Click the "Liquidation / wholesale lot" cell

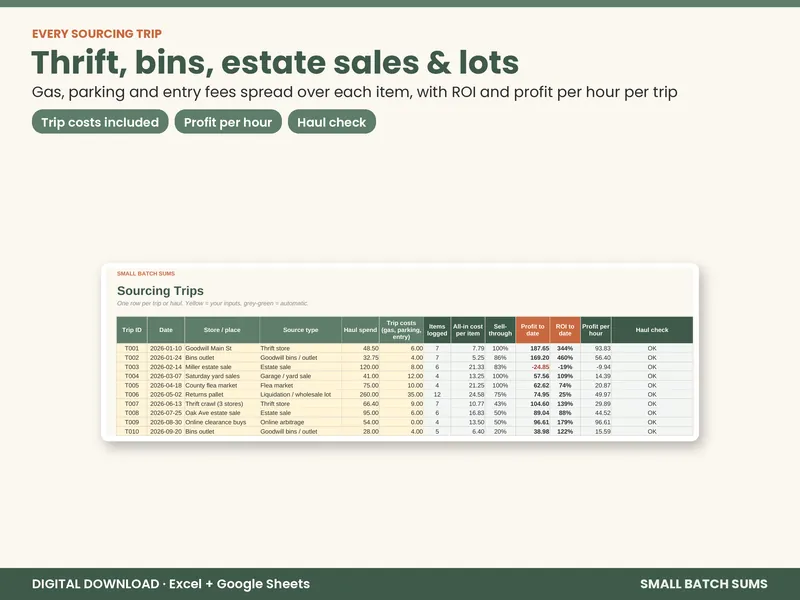(x=301, y=394)
